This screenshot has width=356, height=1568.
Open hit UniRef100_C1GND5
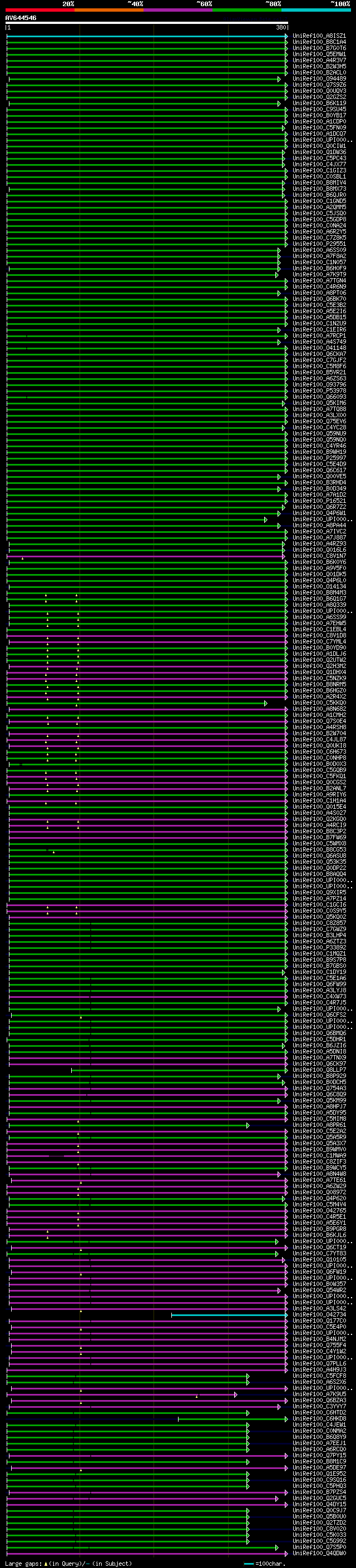pyautogui.click(x=319, y=201)
